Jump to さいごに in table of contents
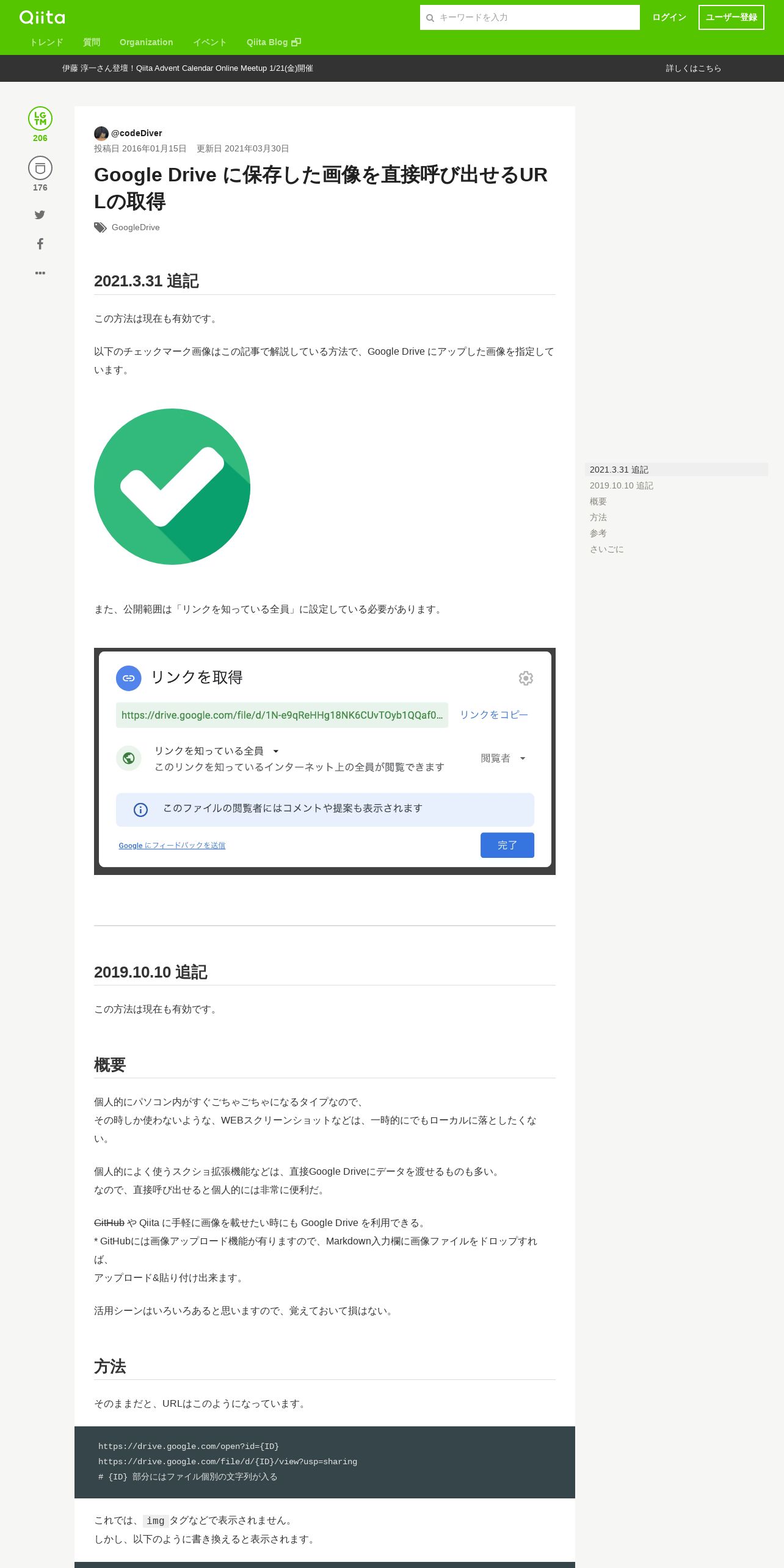 tap(607, 549)
